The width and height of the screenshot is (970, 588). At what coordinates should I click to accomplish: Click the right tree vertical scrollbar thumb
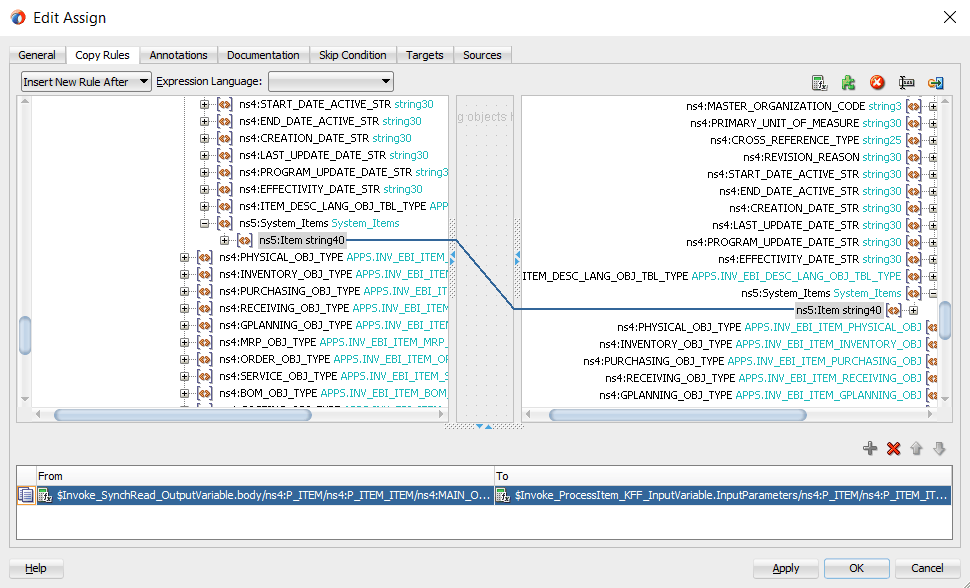click(x=945, y=320)
